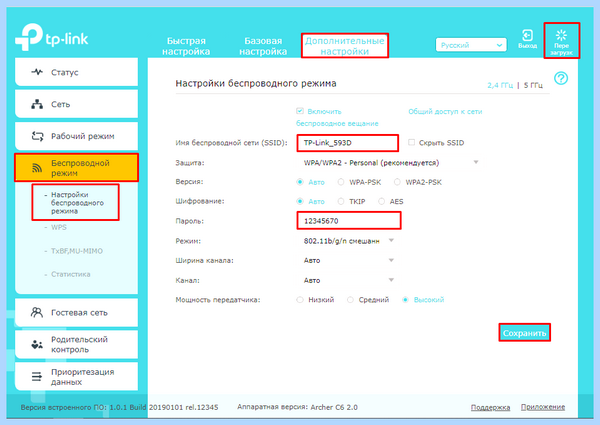
Task: Switch to 2,4 ГГц band
Action: (x=500, y=85)
